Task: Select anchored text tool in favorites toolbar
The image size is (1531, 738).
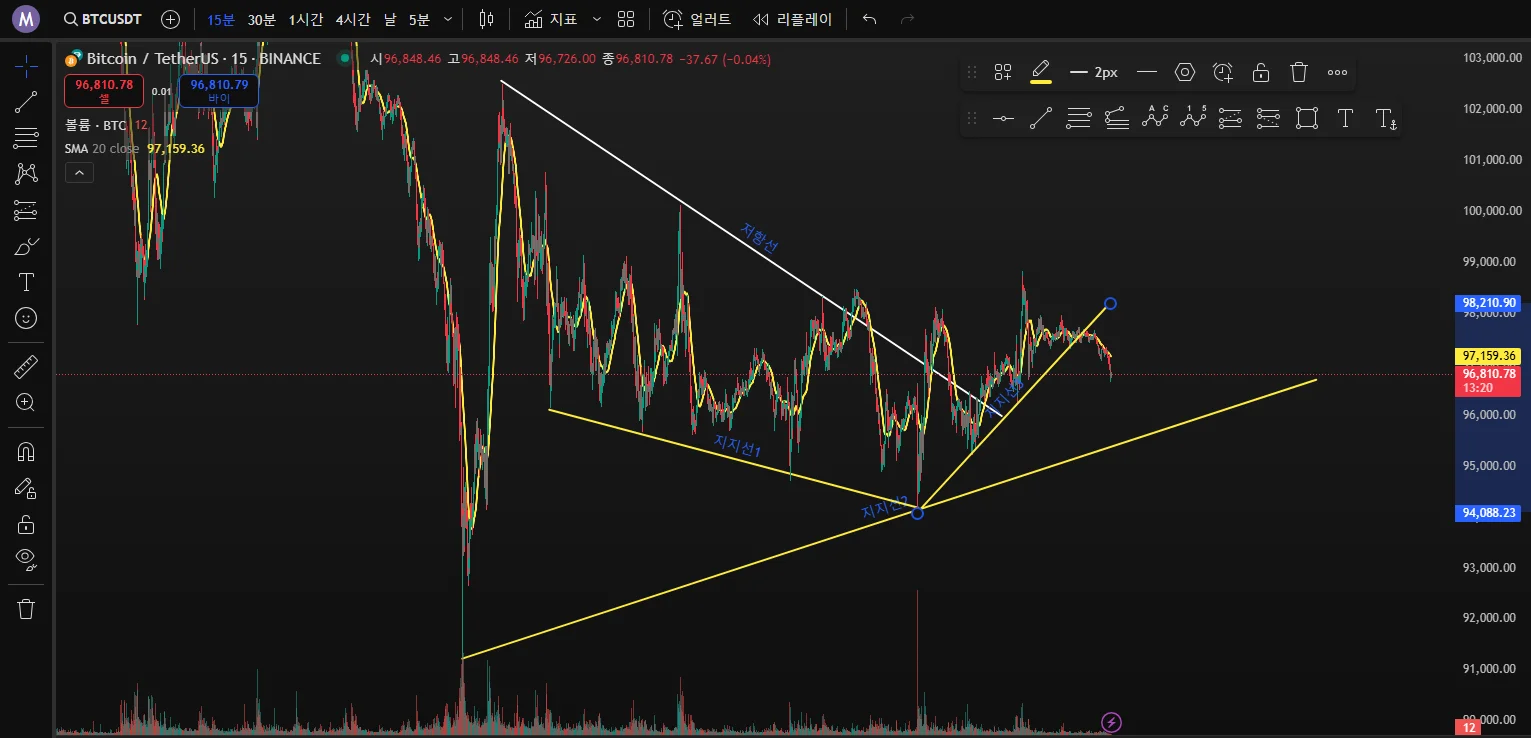Action: (x=1386, y=119)
